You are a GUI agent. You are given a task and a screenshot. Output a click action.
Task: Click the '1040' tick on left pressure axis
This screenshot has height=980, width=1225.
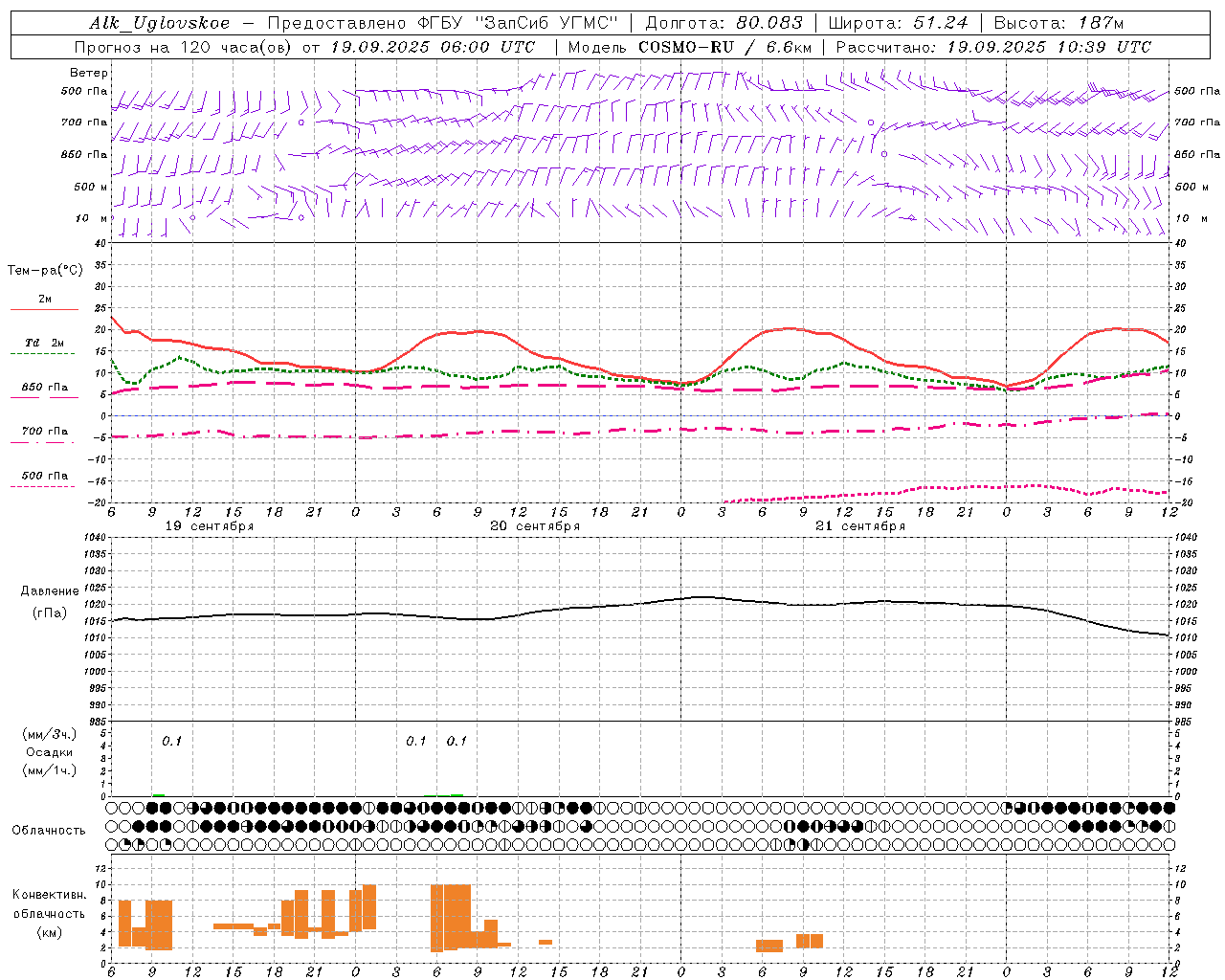point(94,538)
